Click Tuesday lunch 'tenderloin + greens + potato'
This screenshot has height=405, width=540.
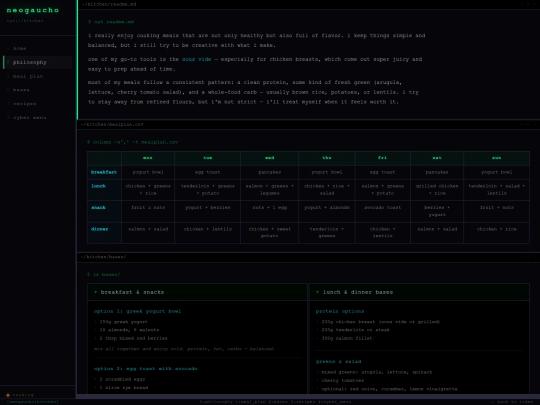tap(207, 190)
